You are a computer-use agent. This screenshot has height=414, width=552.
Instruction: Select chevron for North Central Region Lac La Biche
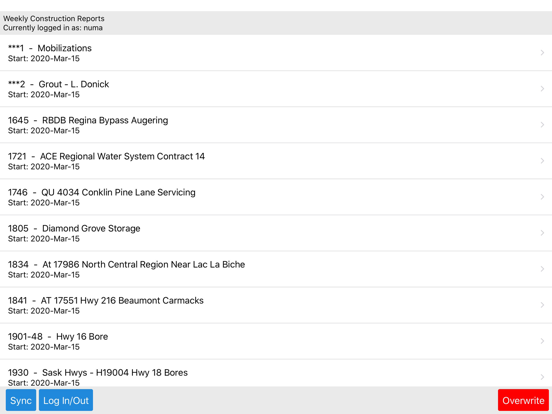[542, 269]
